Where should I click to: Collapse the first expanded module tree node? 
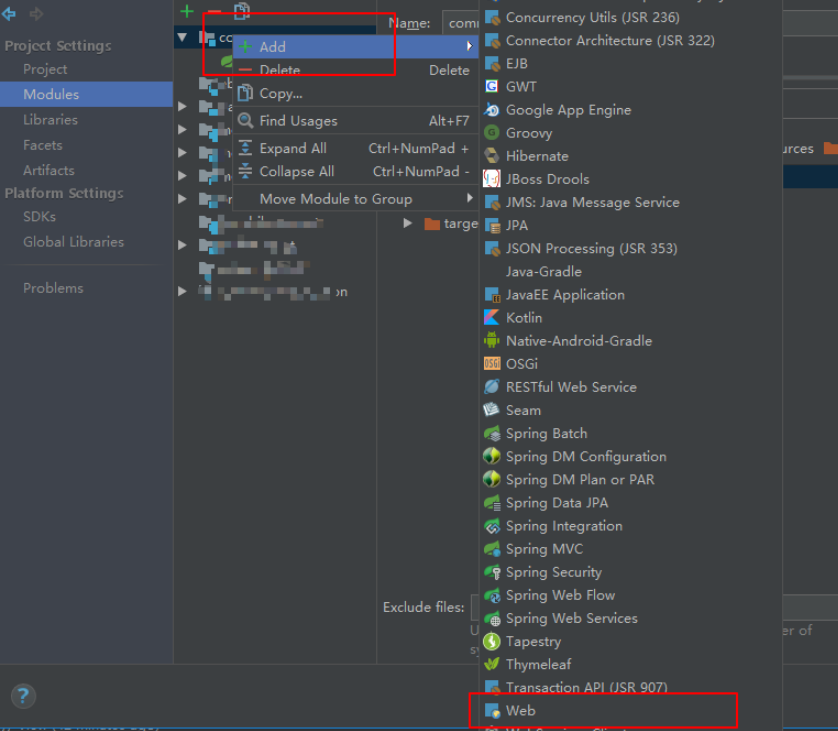(183, 37)
